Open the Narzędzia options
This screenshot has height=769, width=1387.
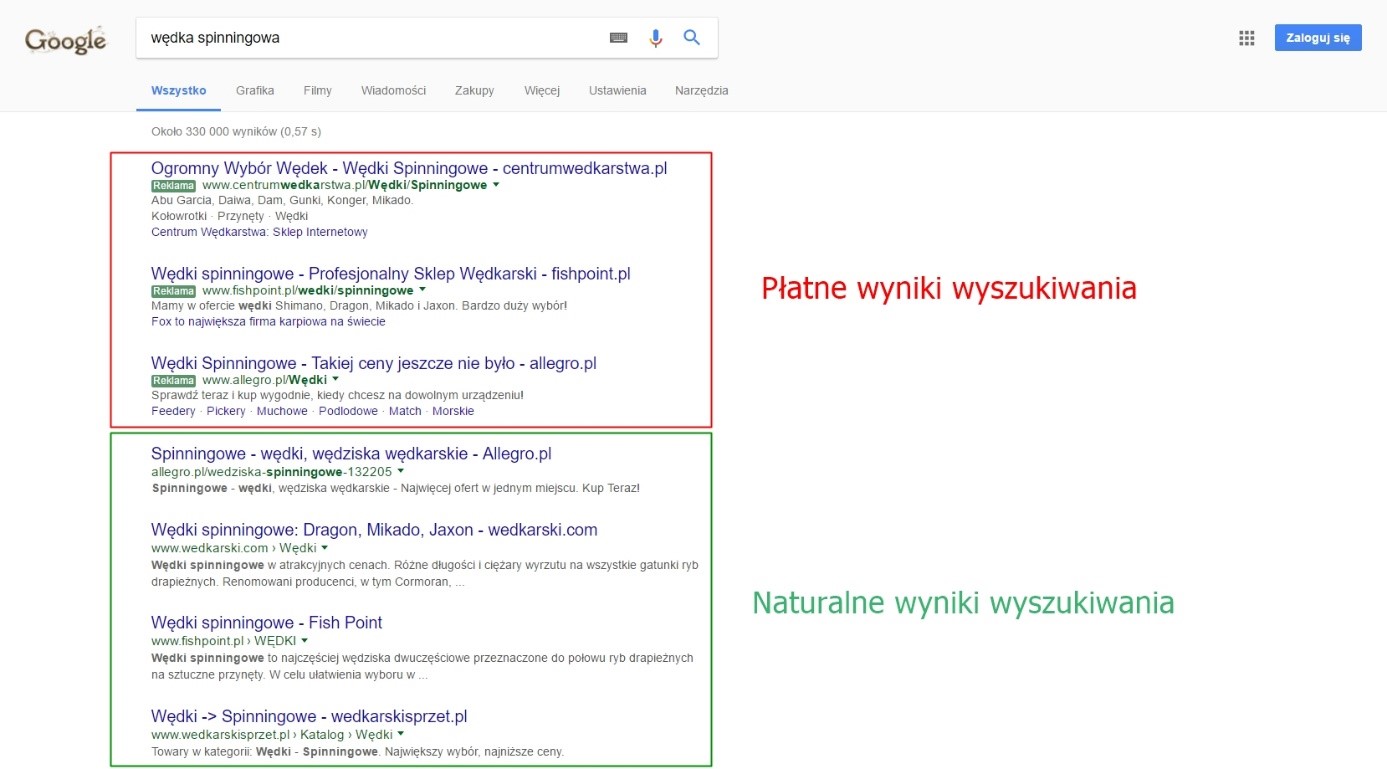[x=701, y=90]
